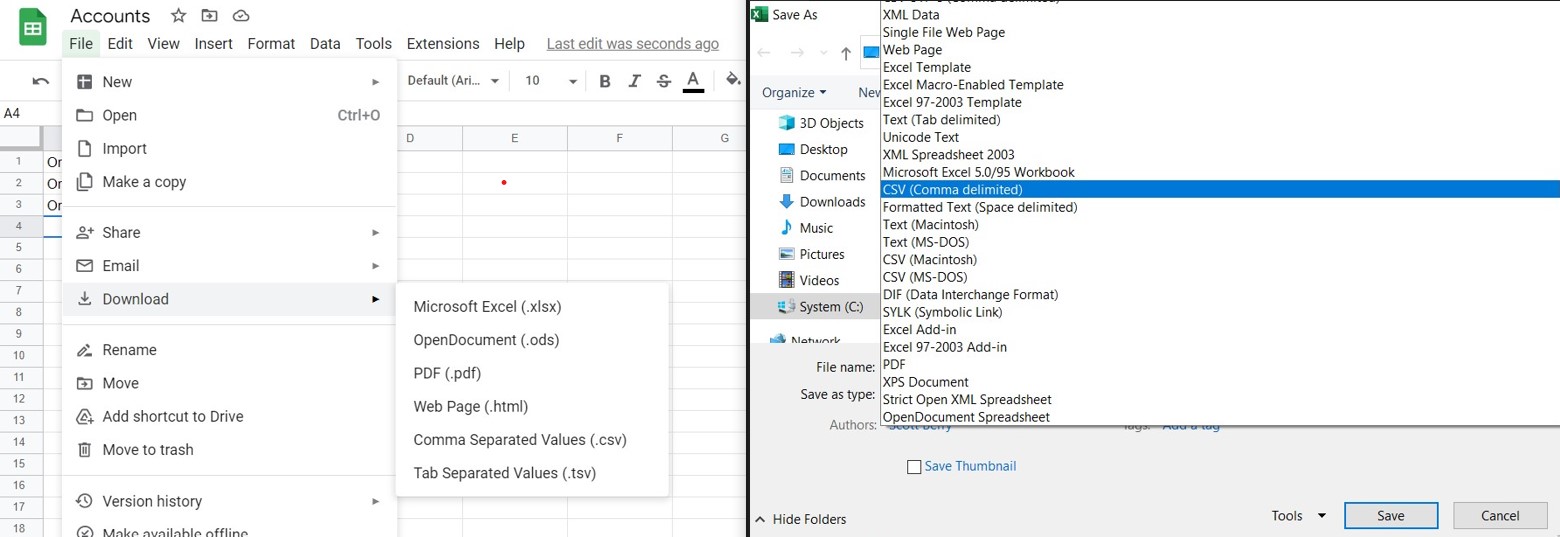Open the font family dropdown Default (Ari...)
Screen dimensions: 1560x537
click(453, 81)
